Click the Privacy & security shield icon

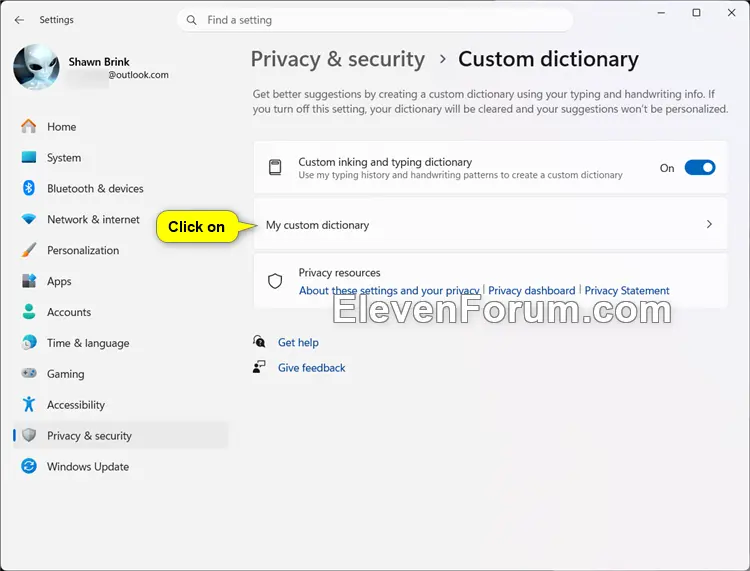(29, 435)
